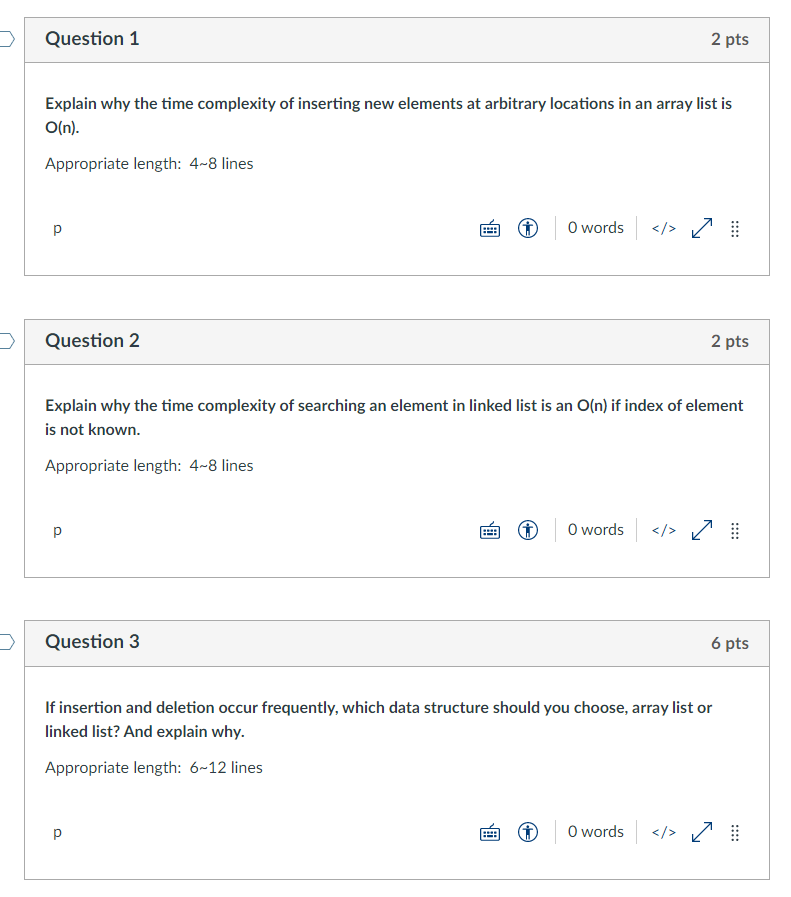Open keyboard shortcuts in Question 2 editor
The image size is (791, 897).
coord(490,530)
